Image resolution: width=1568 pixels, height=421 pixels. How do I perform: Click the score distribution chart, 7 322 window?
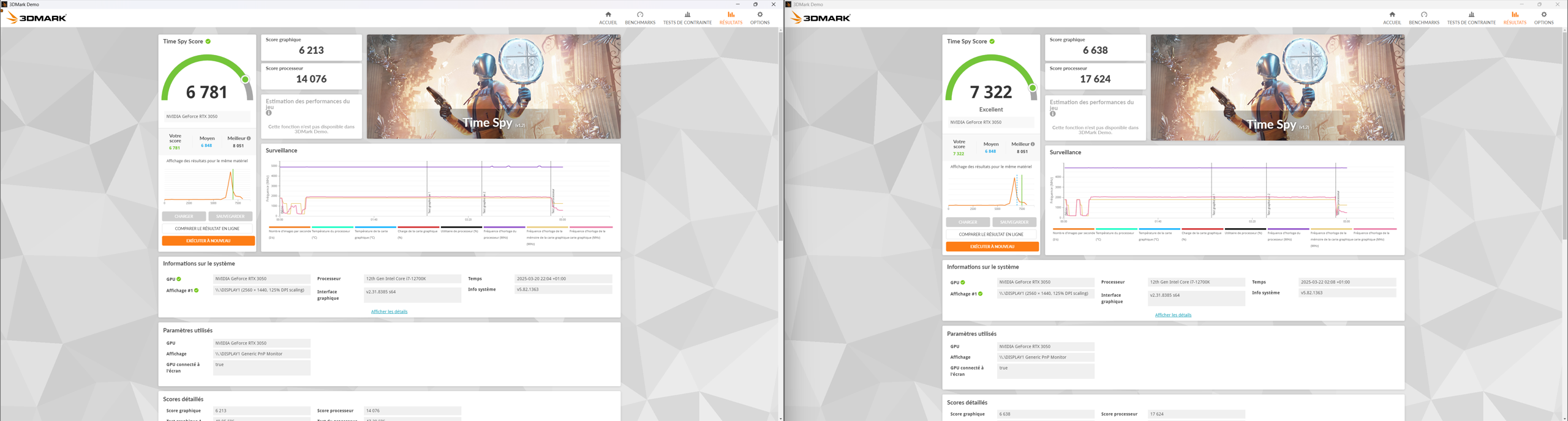pos(991,192)
